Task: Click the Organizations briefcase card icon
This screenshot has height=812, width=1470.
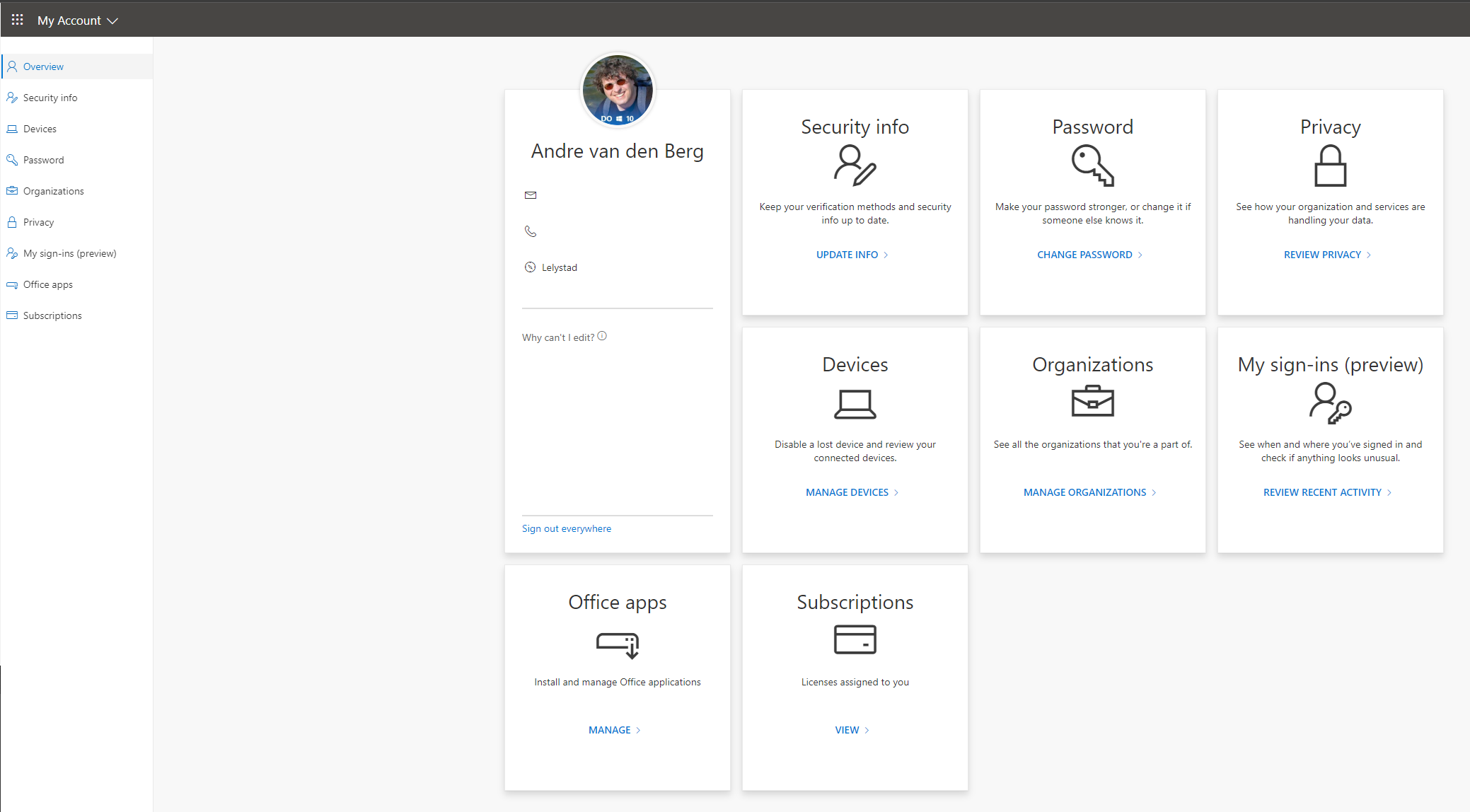Action: coord(1092,401)
